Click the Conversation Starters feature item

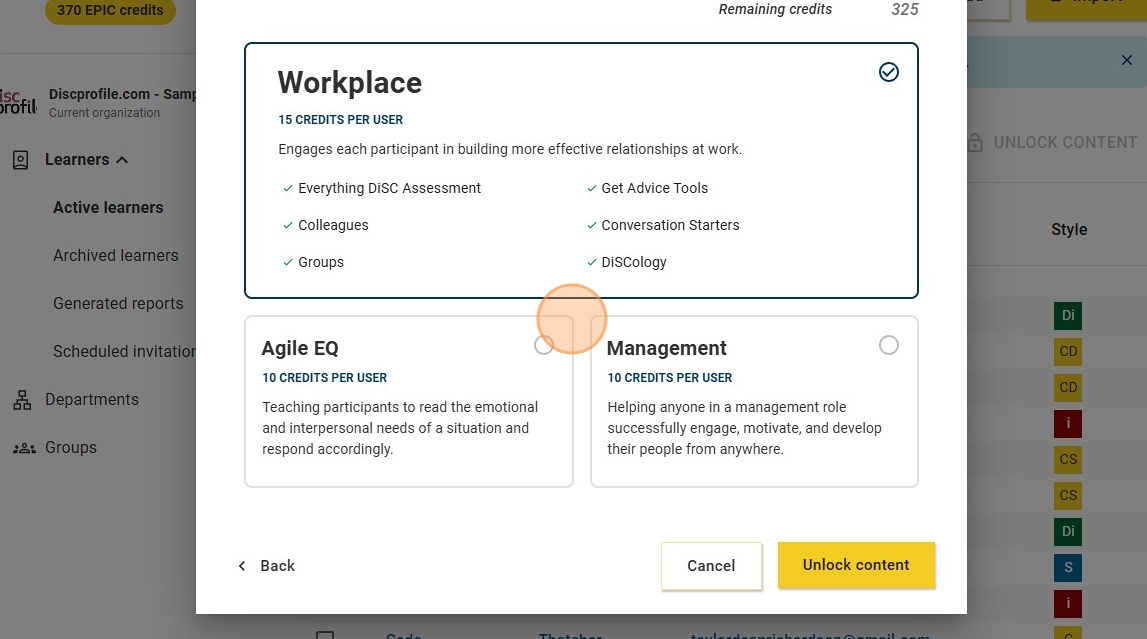click(x=663, y=225)
